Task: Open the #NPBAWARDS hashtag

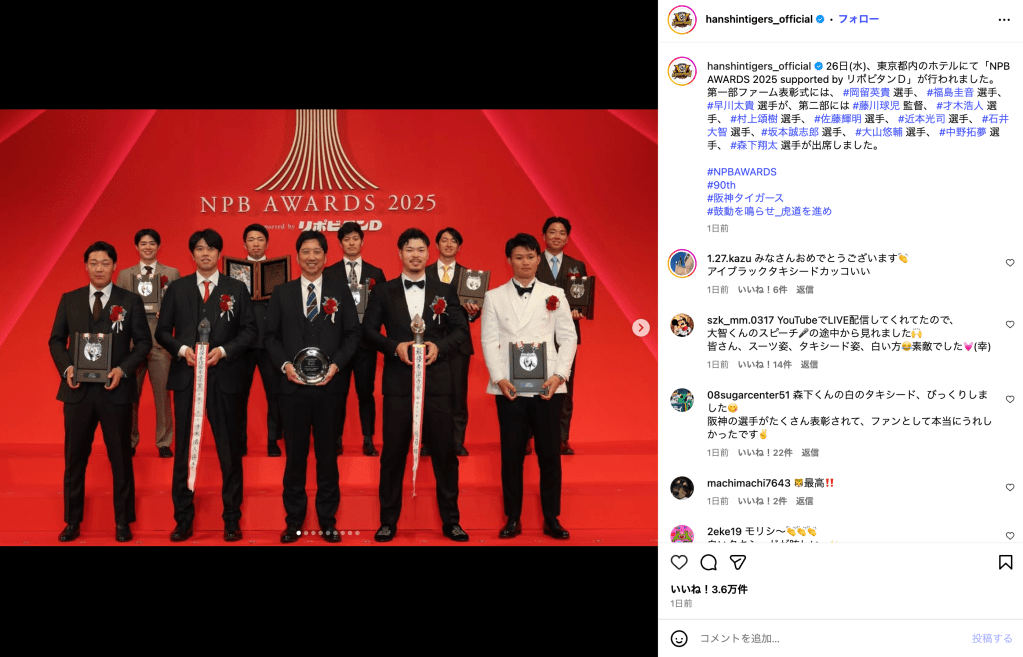Action: point(742,172)
